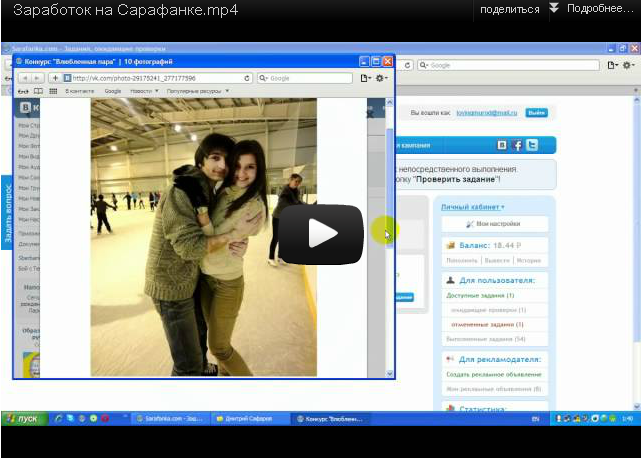Open Sarafanka's Twitter social icon
This screenshot has width=642, height=458.
532,145
